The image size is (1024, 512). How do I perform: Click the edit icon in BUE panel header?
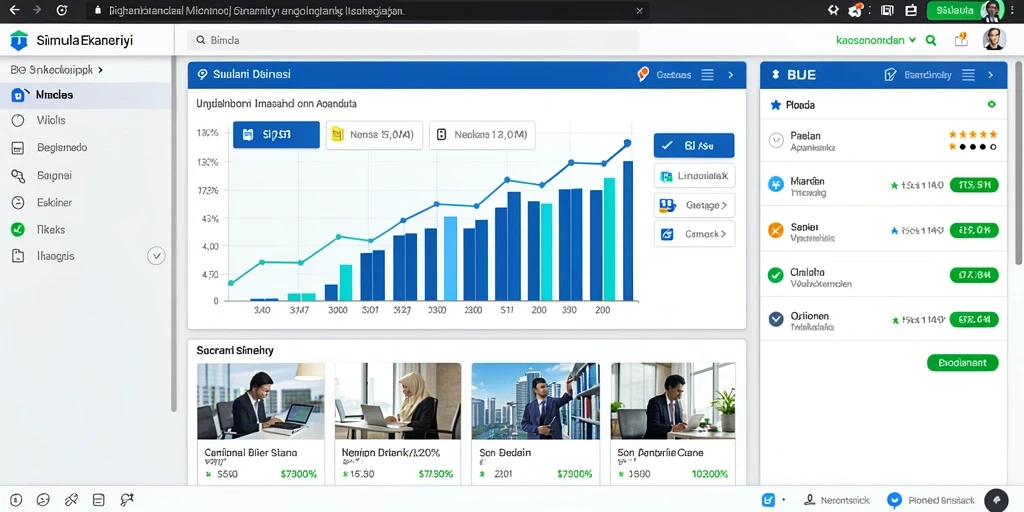coord(890,75)
